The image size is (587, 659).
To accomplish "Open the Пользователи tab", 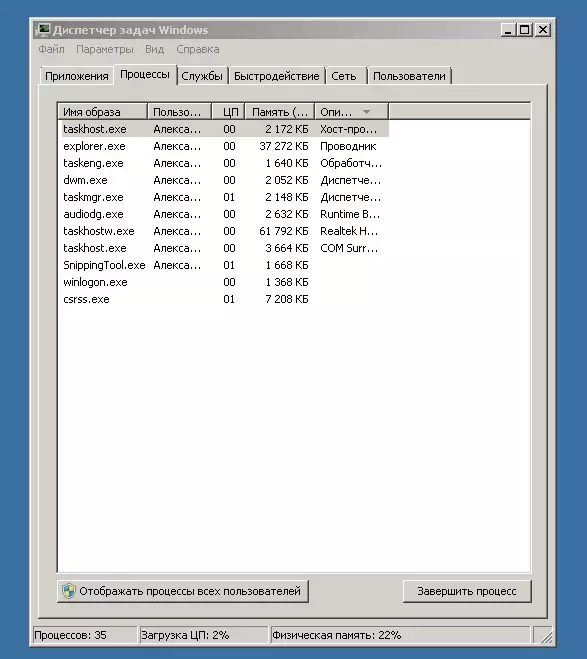I will tap(409, 76).
